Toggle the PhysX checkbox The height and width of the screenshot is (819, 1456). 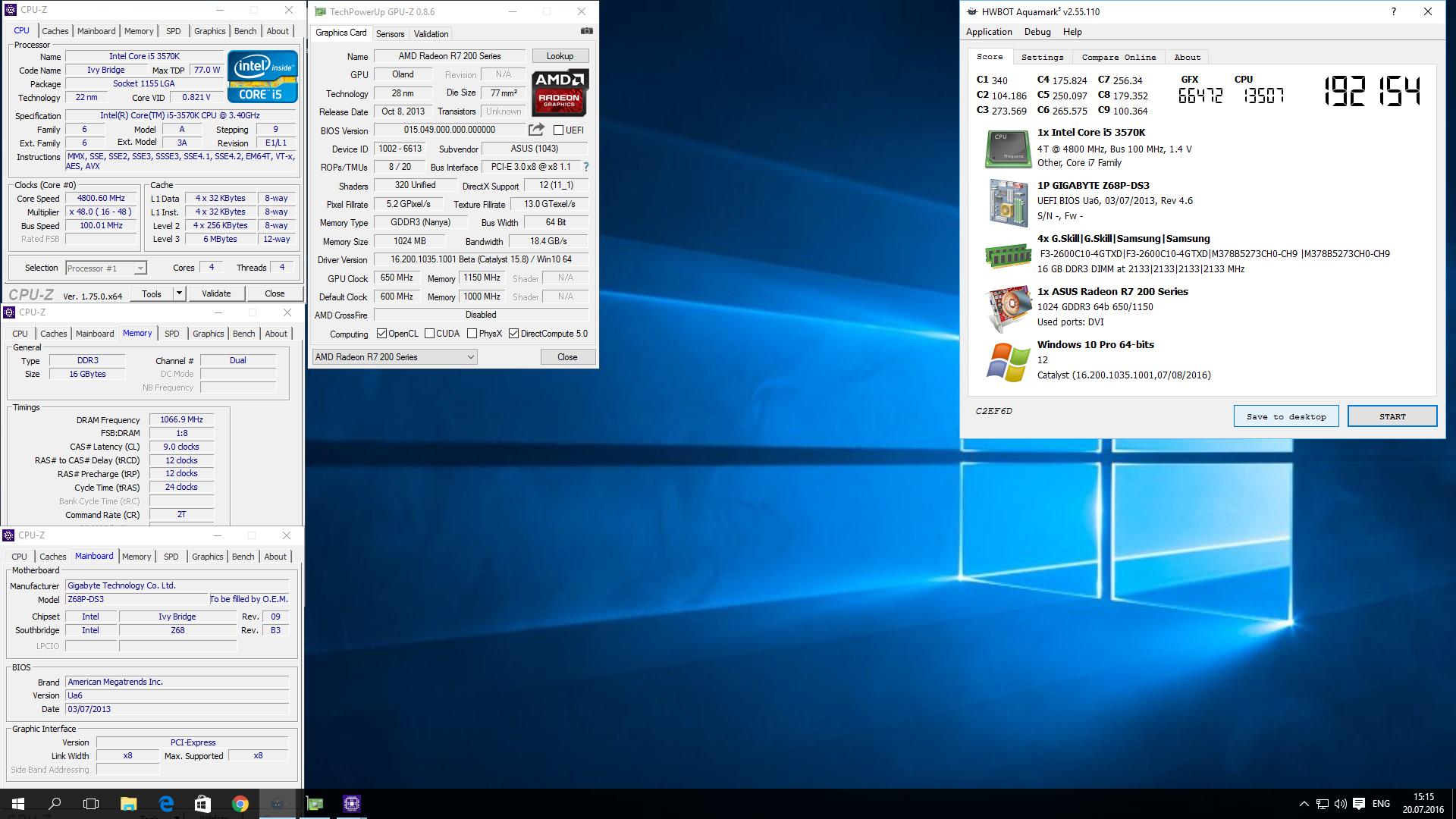pyautogui.click(x=472, y=334)
